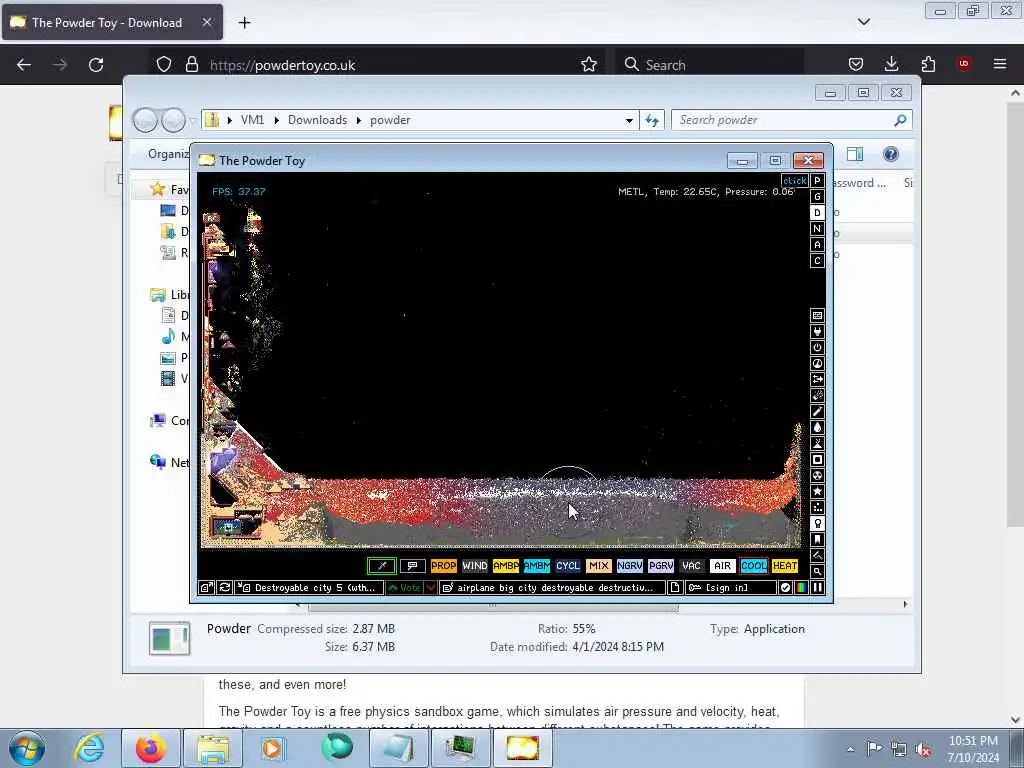The width and height of the screenshot is (1024, 768).
Task: Toggle the pause button in Powder Toy
Action: [x=817, y=588]
